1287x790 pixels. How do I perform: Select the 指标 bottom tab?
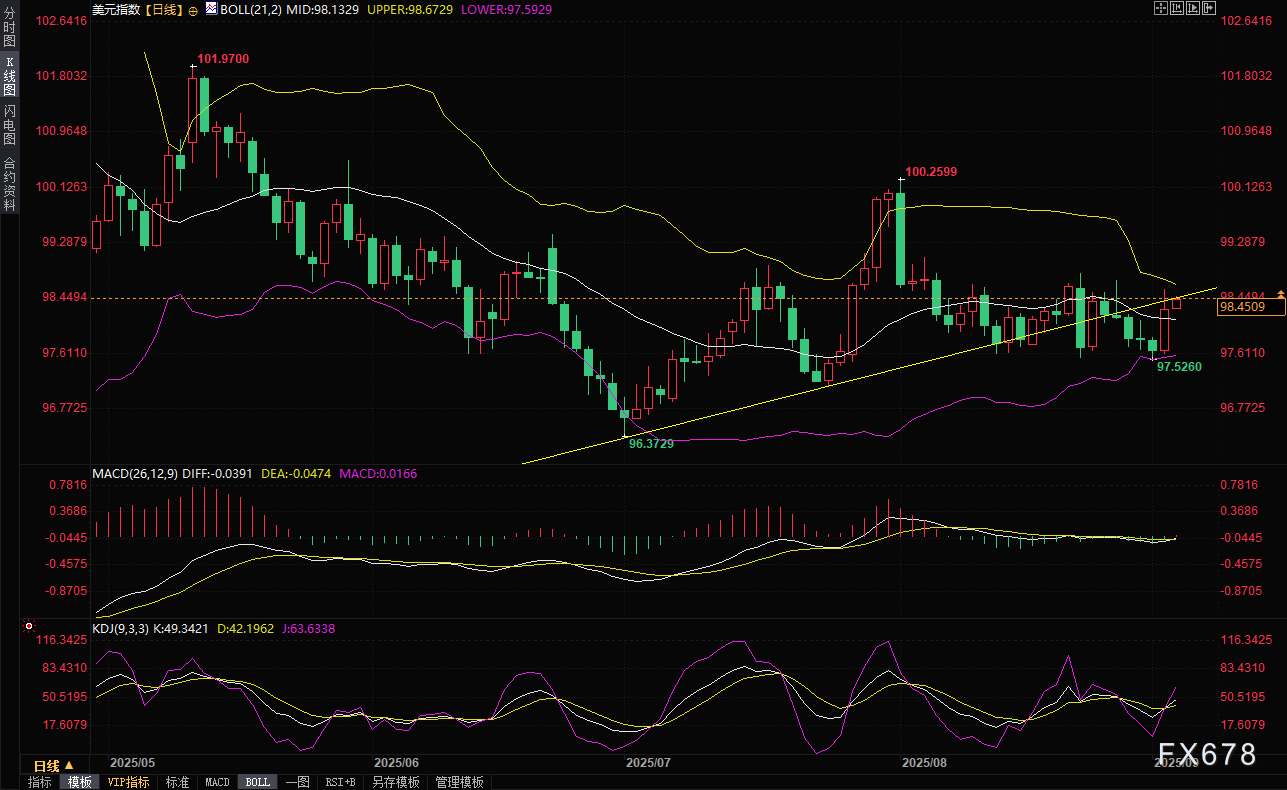click(x=40, y=782)
